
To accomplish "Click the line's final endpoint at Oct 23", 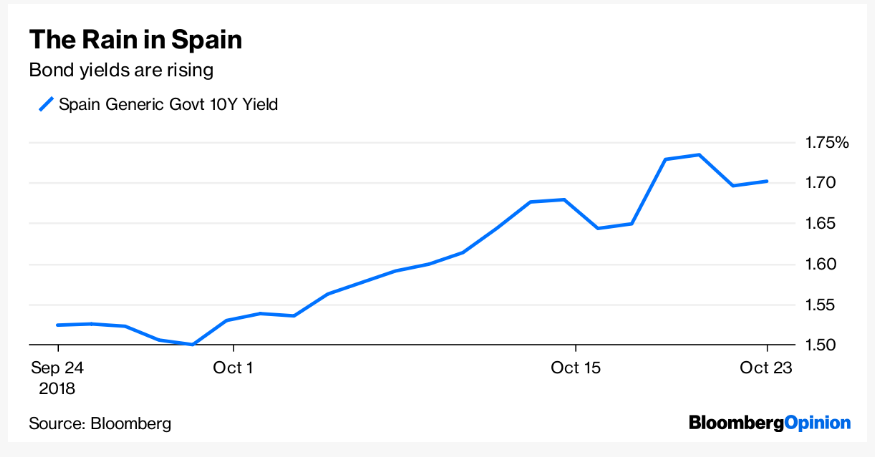I will point(767,181).
